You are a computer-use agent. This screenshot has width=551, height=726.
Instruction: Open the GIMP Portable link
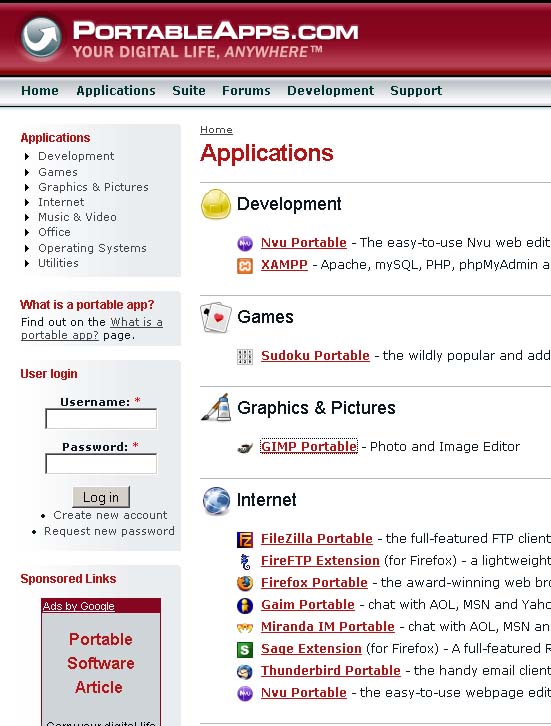tap(309, 446)
